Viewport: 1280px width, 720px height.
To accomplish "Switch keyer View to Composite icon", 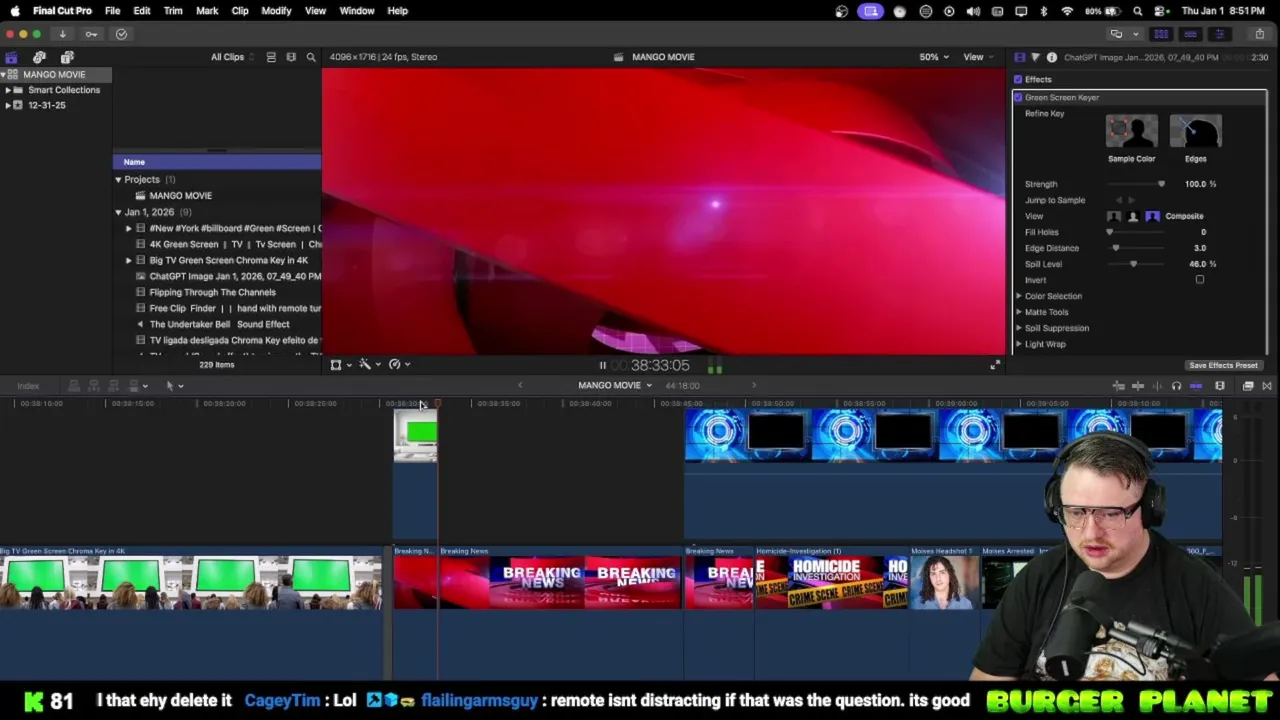I will point(1152,216).
